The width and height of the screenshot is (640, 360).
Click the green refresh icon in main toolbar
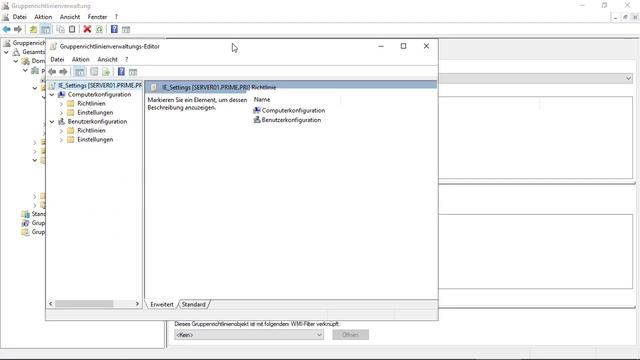click(99, 29)
